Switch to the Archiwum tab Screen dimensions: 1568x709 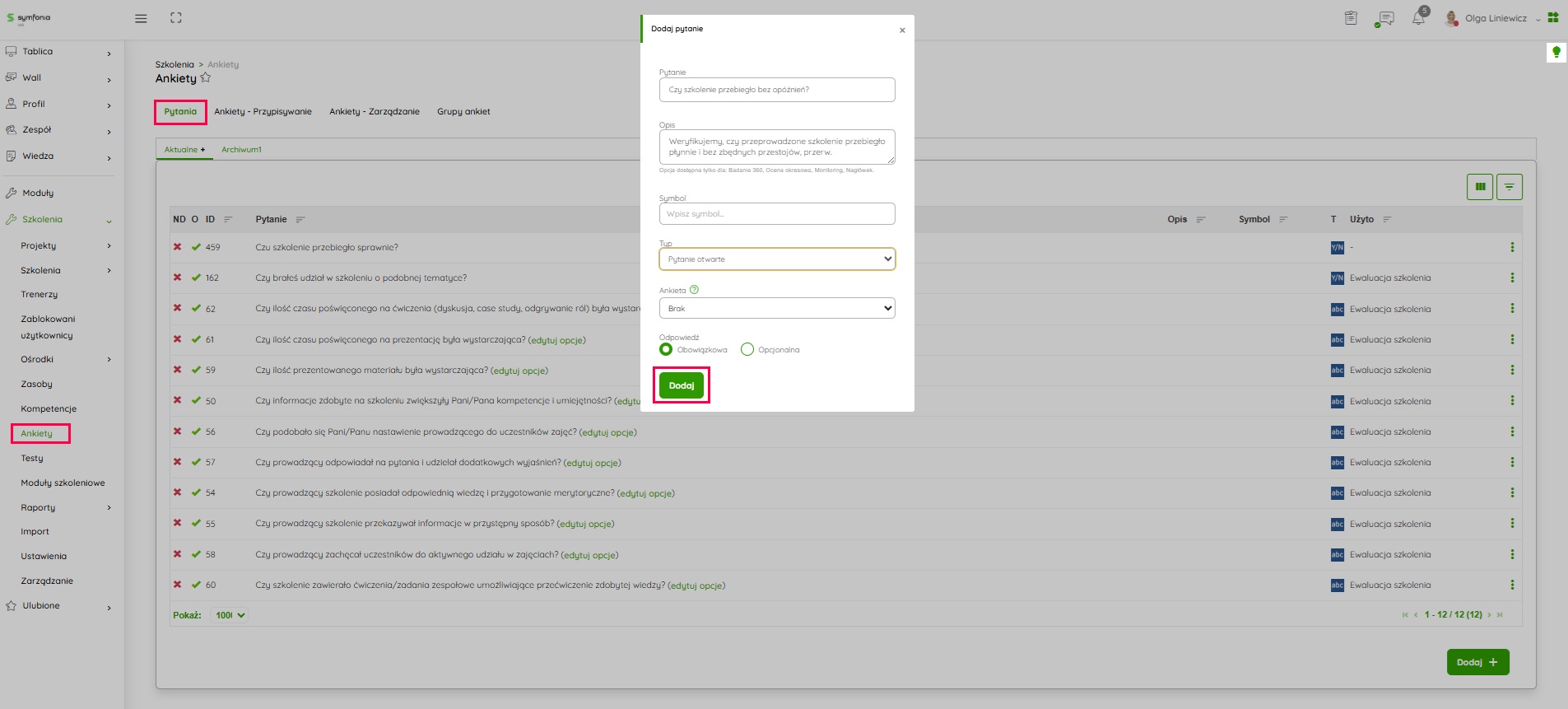(241, 150)
